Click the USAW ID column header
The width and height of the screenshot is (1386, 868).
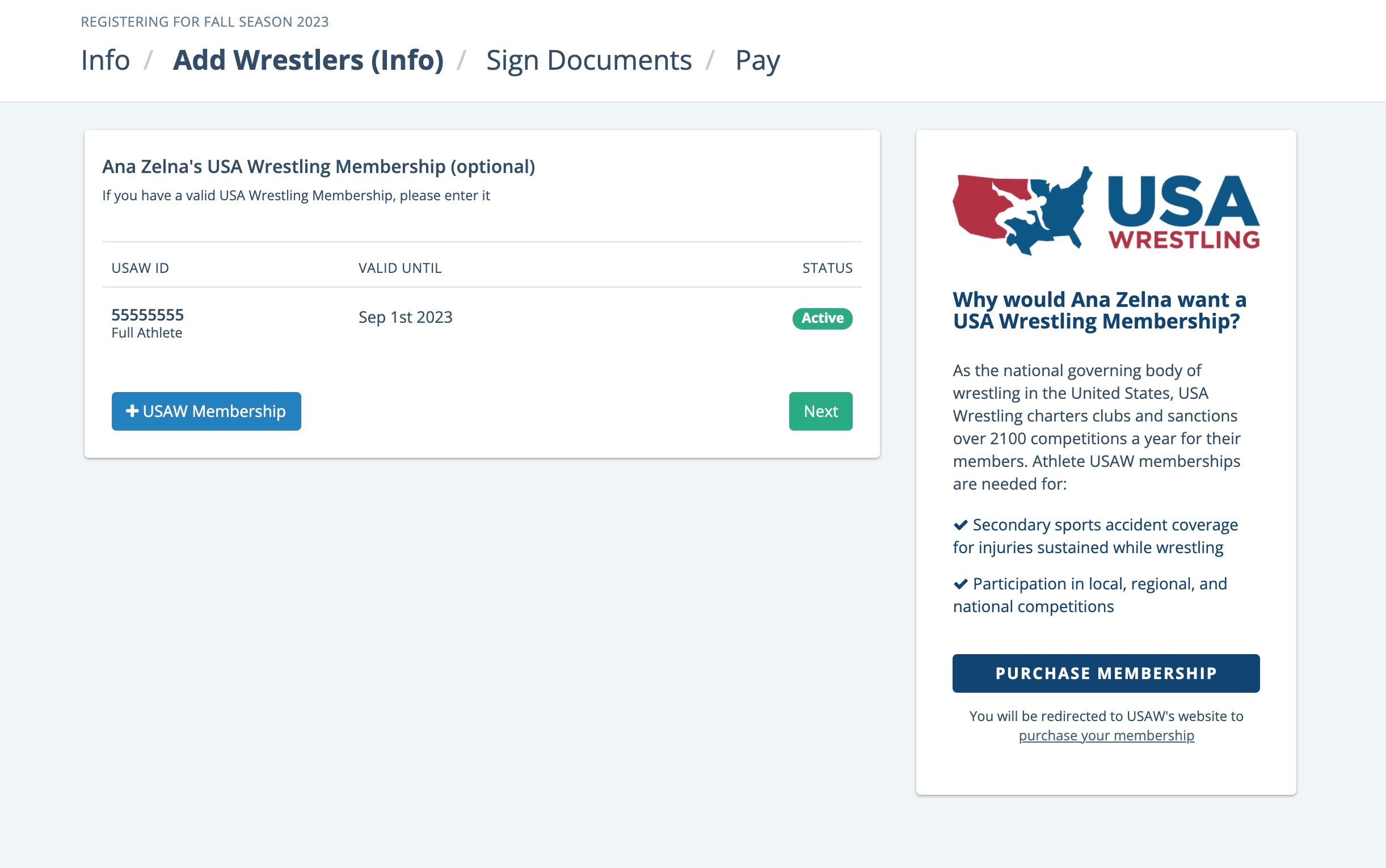tap(140, 268)
